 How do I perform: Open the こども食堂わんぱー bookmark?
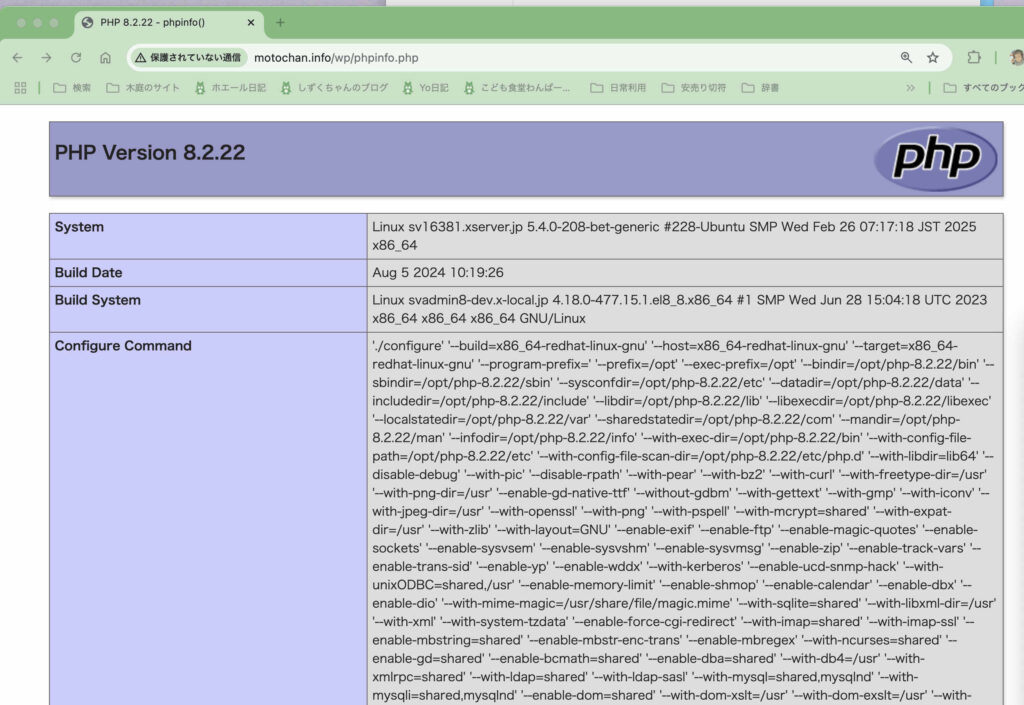517,87
